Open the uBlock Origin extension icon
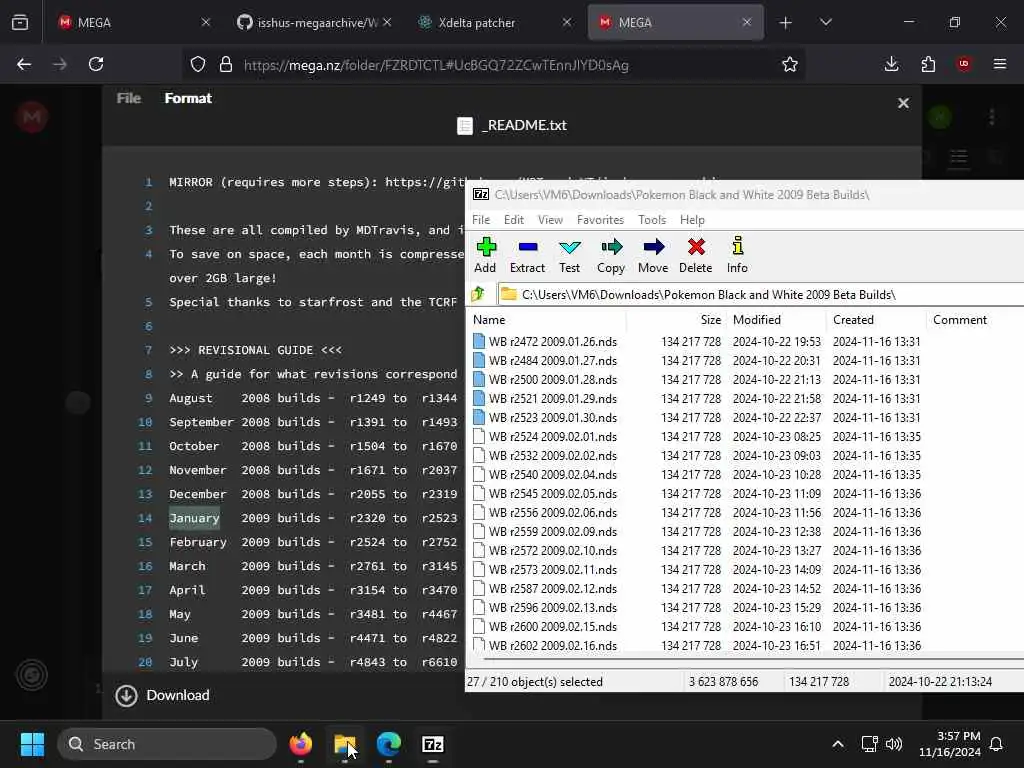1024x768 pixels. click(964, 64)
